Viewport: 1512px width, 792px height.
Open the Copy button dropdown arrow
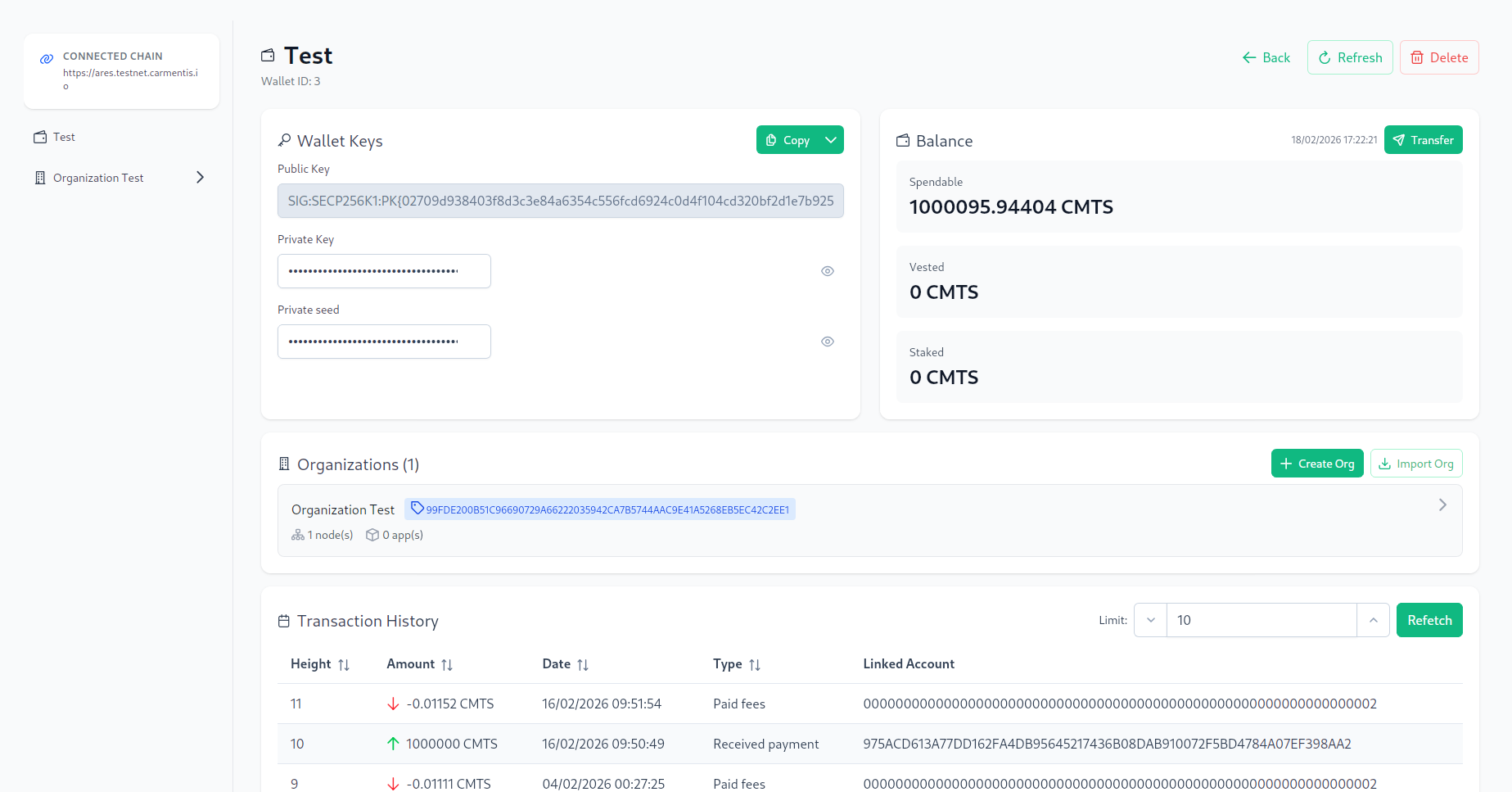coord(831,140)
